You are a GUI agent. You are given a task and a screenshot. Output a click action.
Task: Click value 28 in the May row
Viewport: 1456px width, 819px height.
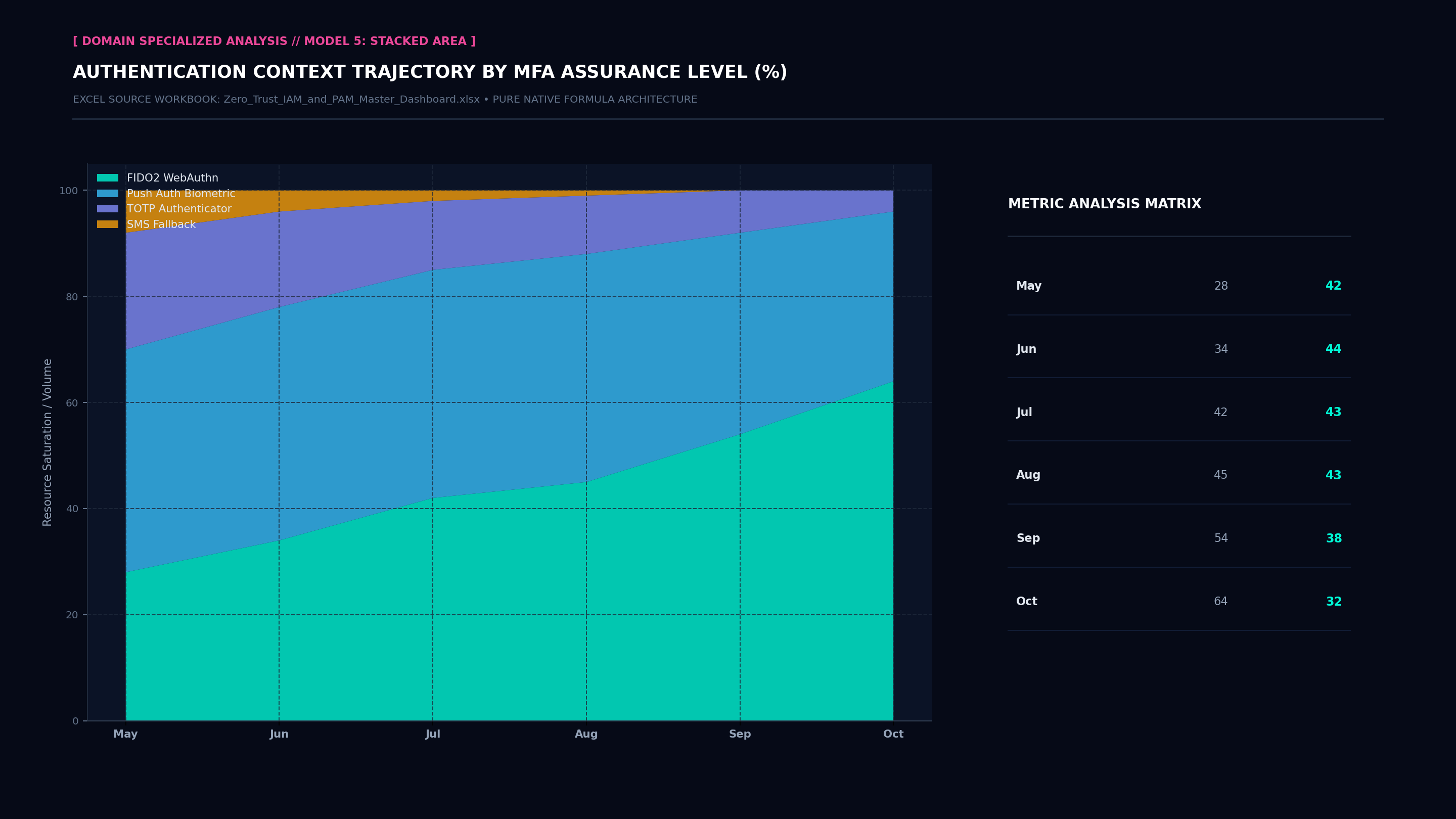[x=1221, y=286]
